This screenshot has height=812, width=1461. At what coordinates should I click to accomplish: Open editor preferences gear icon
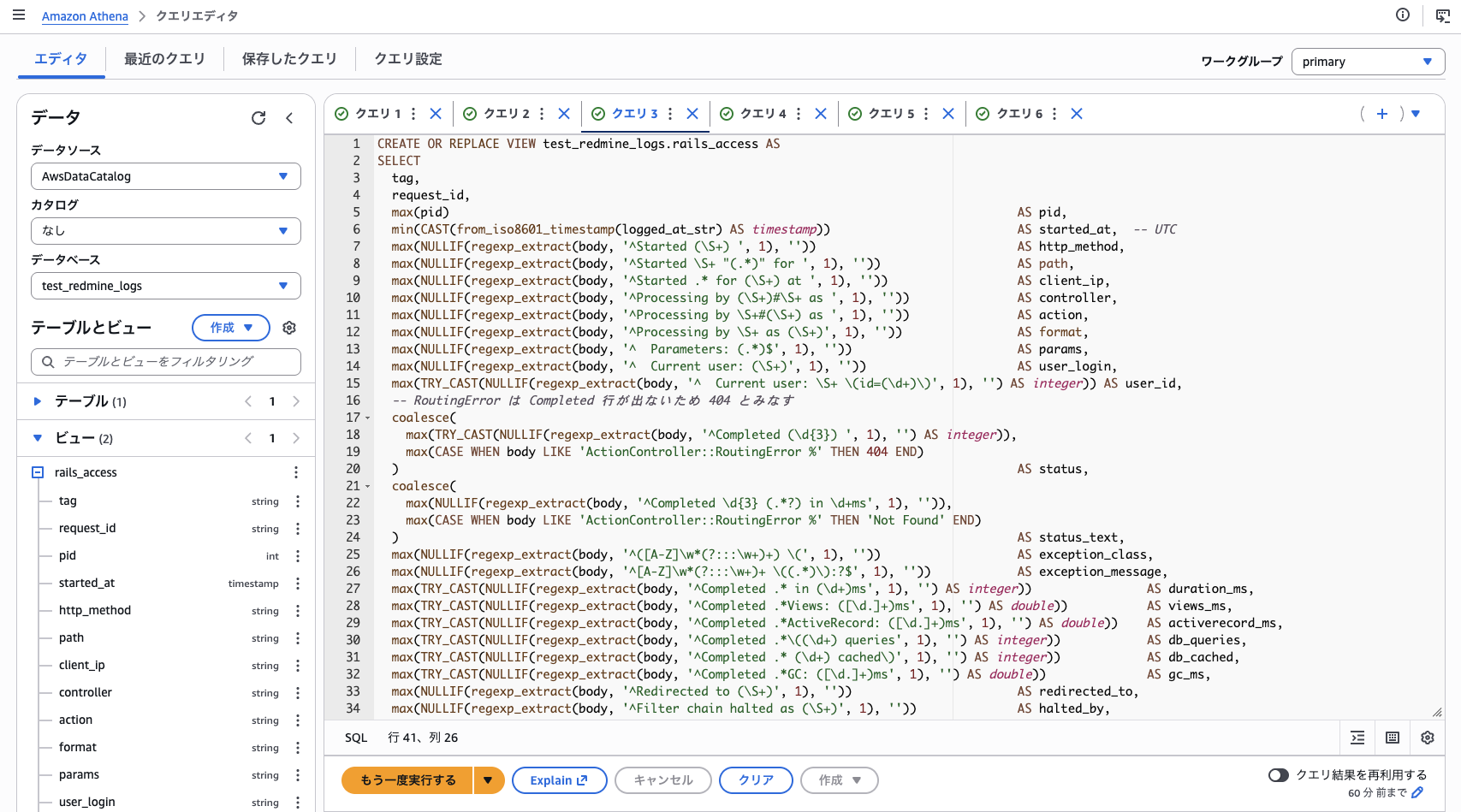pos(1428,738)
